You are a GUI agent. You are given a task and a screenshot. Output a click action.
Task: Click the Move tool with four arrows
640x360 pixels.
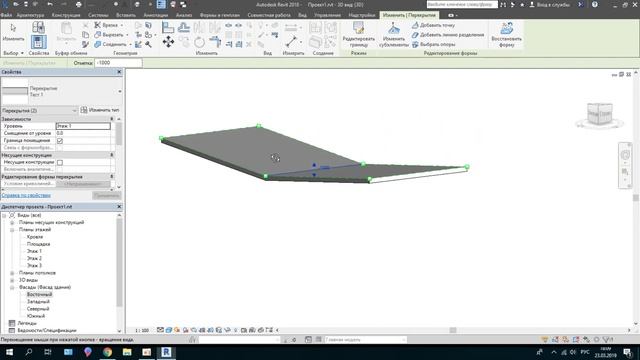point(168,42)
